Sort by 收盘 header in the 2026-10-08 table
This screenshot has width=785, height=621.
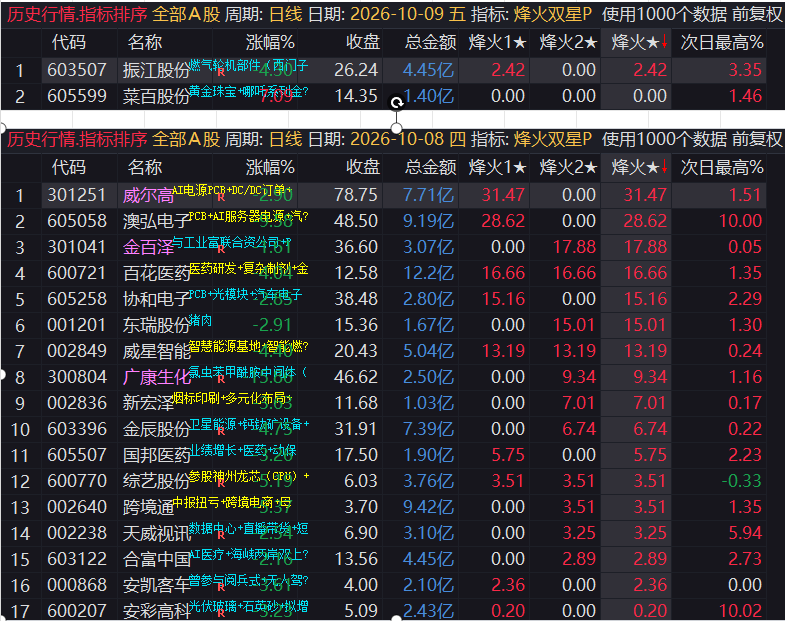pyautogui.click(x=363, y=167)
